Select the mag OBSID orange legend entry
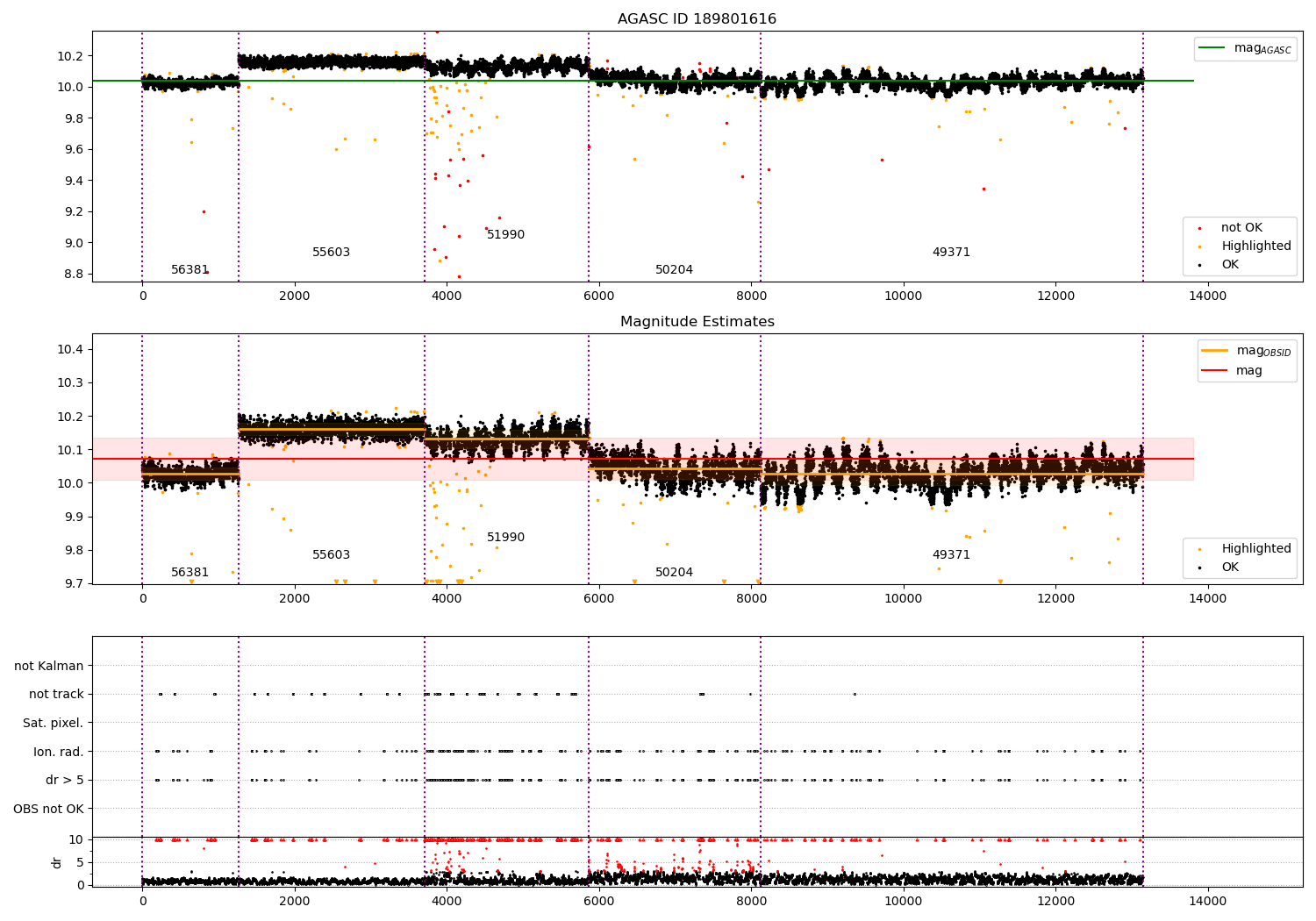The width and height of the screenshot is (1316, 921). click(x=1246, y=351)
